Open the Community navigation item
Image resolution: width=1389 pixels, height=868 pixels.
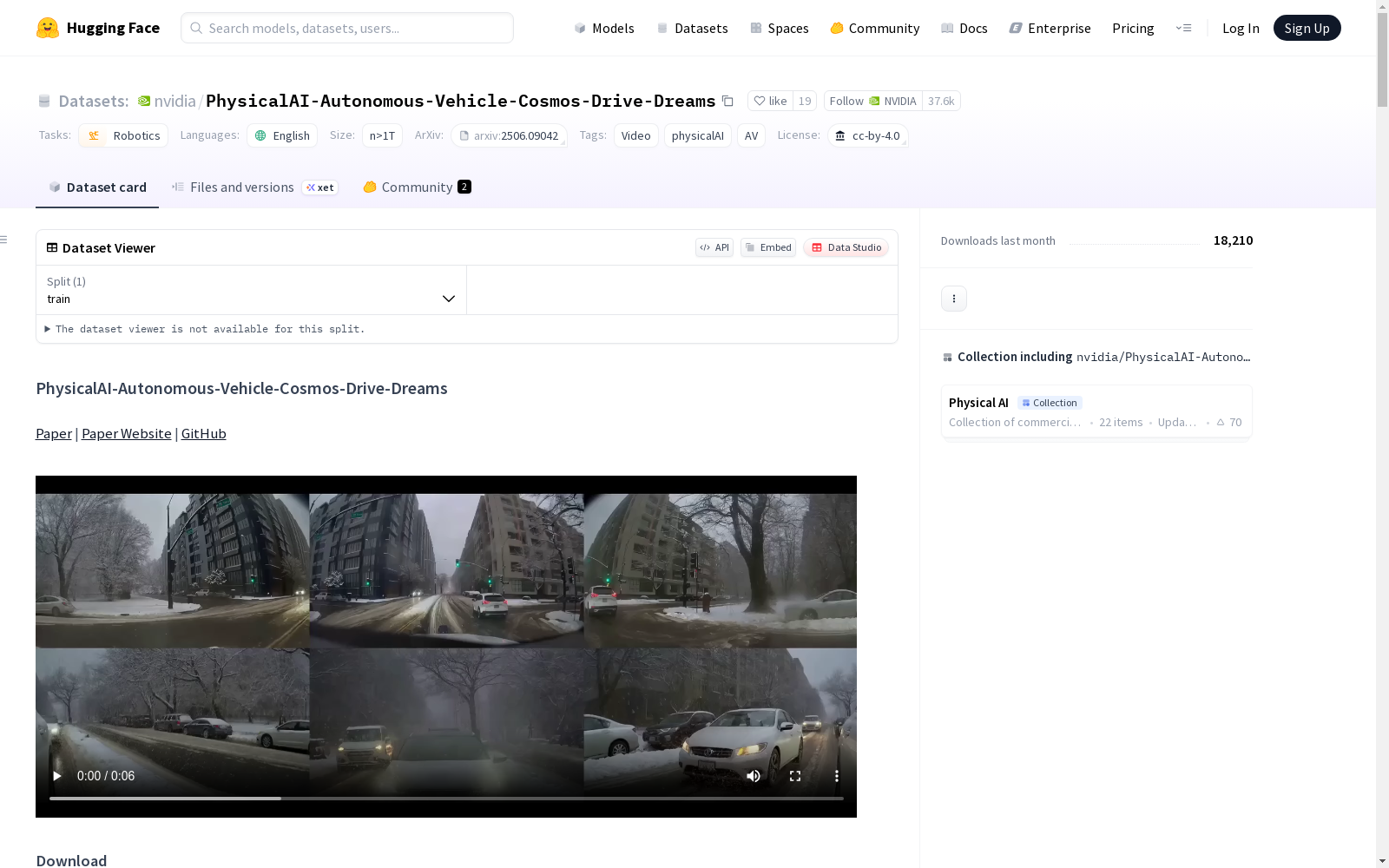click(x=875, y=28)
